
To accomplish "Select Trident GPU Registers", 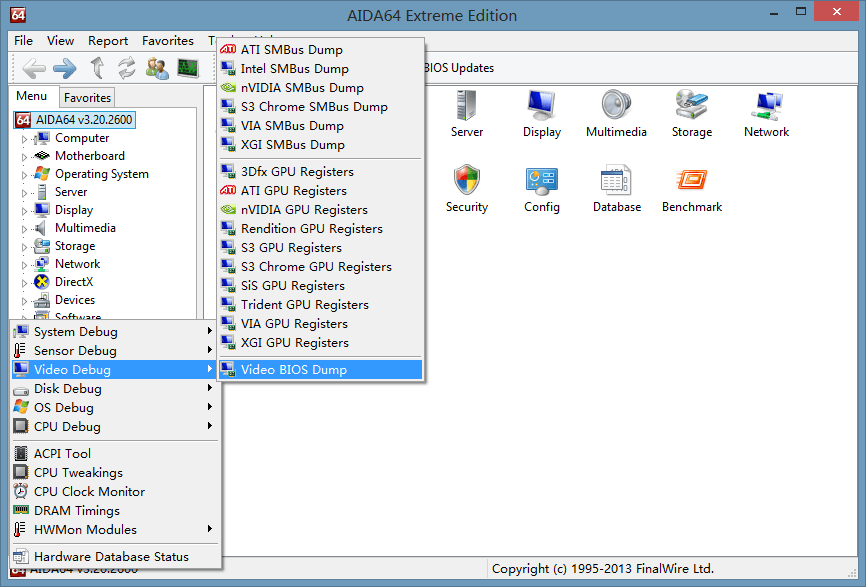I will 320,305.
